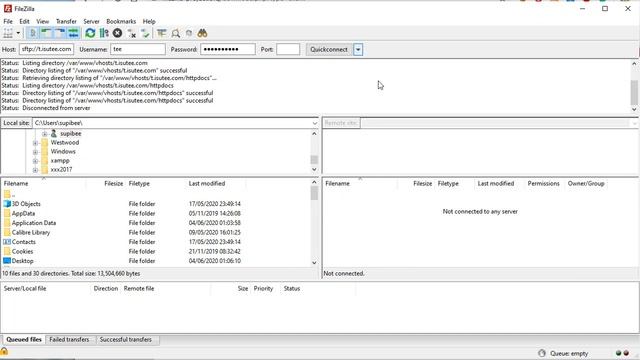
Task: Click the Westwood folder icon
Action: [x=44, y=142]
